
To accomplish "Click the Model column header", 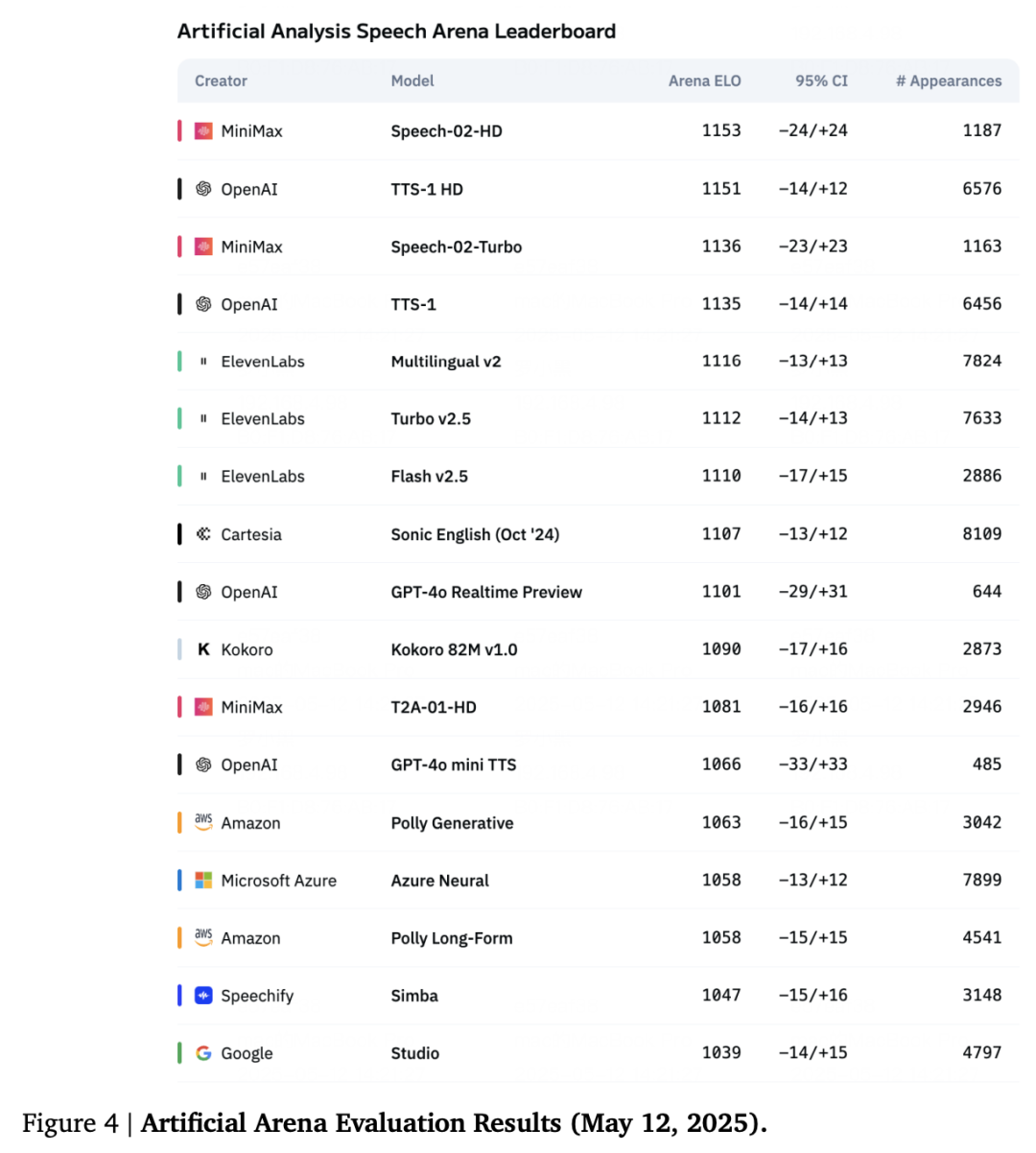I will pyautogui.click(x=412, y=81).
